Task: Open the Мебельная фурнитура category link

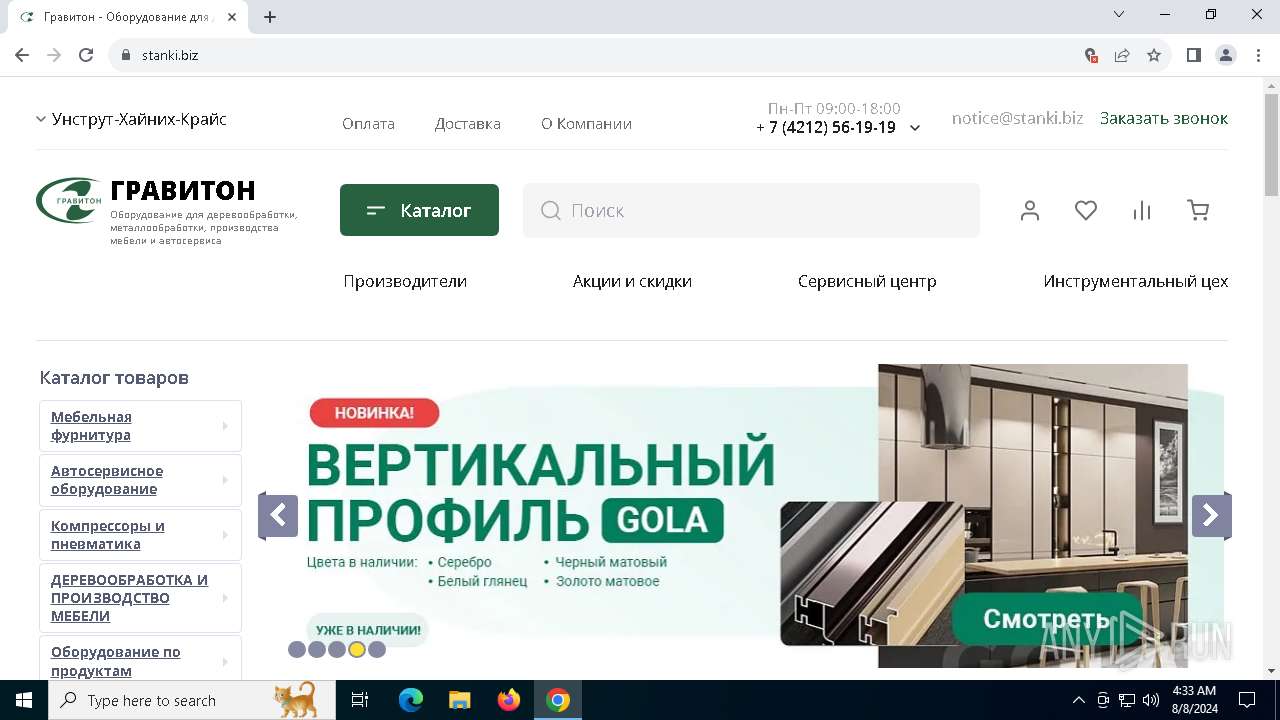Action: [x=91, y=426]
